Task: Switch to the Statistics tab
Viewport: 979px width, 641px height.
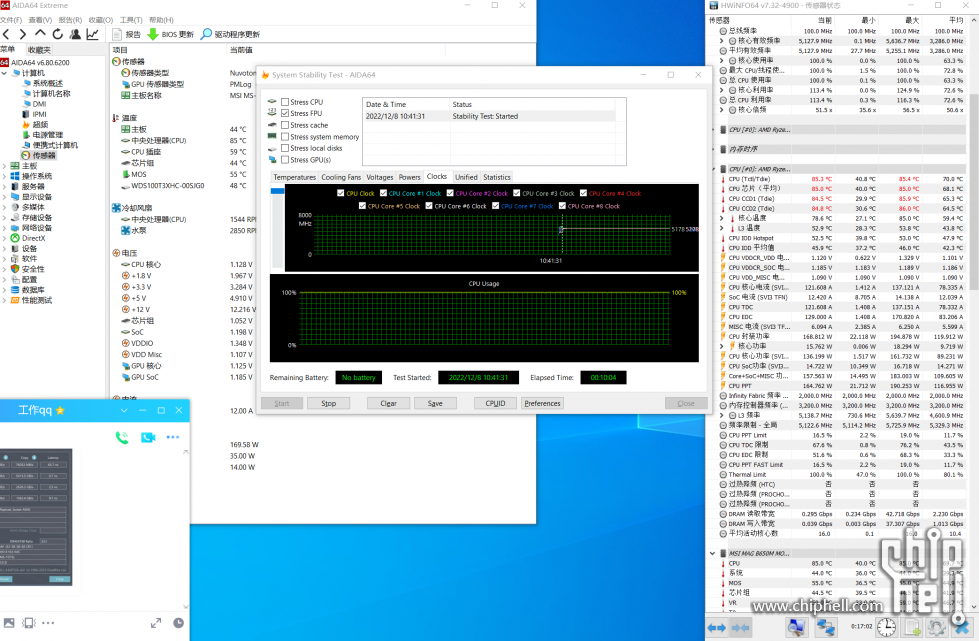Action: [497, 177]
